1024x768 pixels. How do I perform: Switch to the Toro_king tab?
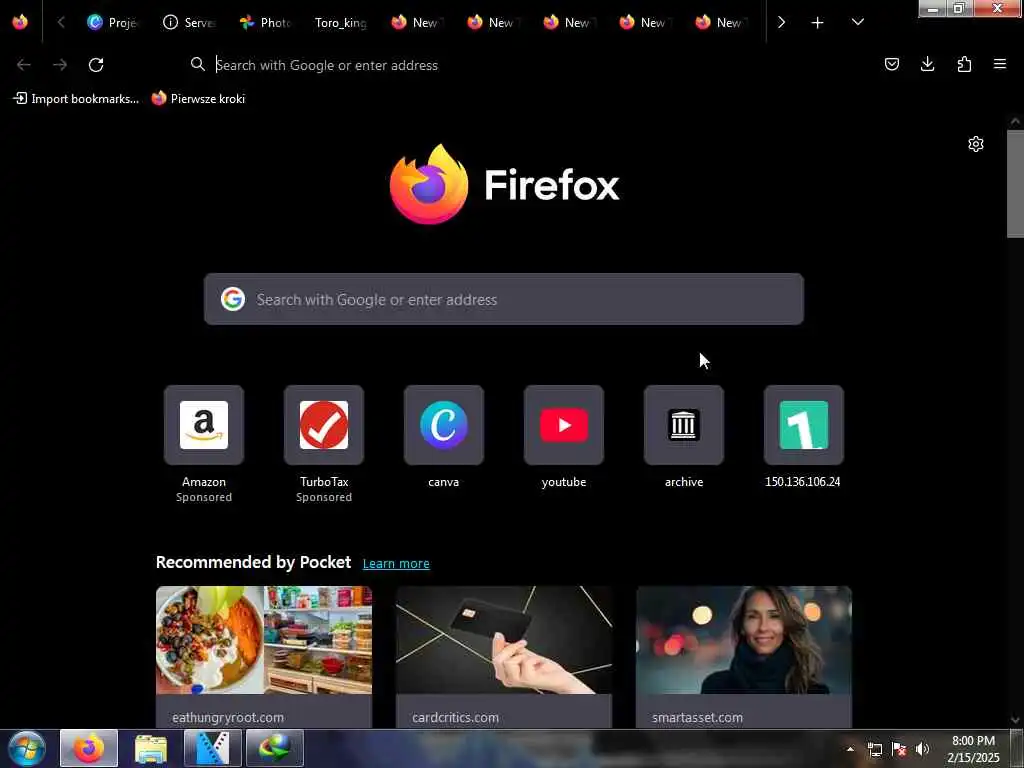pyautogui.click(x=340, y=22)
